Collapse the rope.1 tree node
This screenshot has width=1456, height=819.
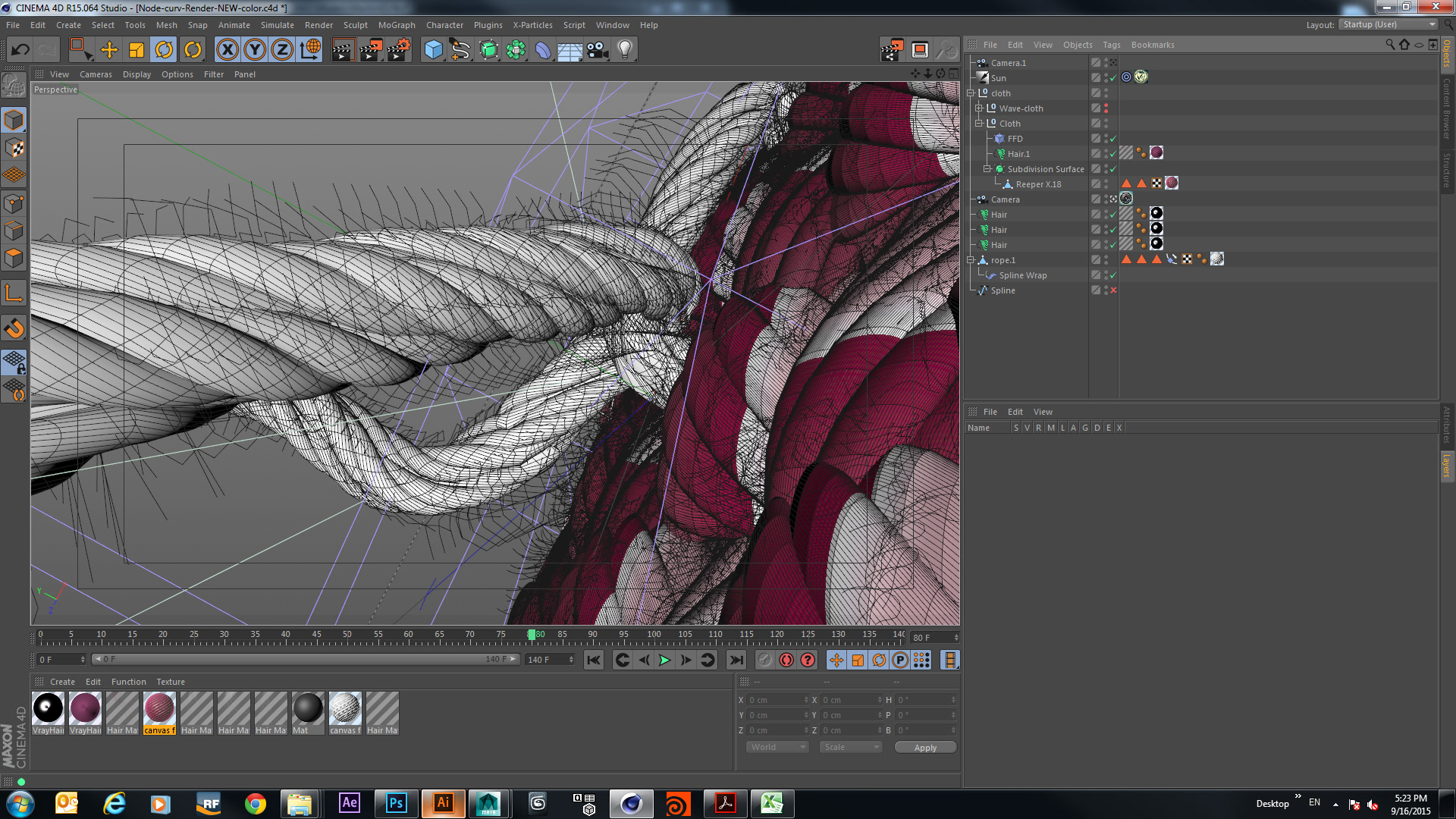click(970, 260)
